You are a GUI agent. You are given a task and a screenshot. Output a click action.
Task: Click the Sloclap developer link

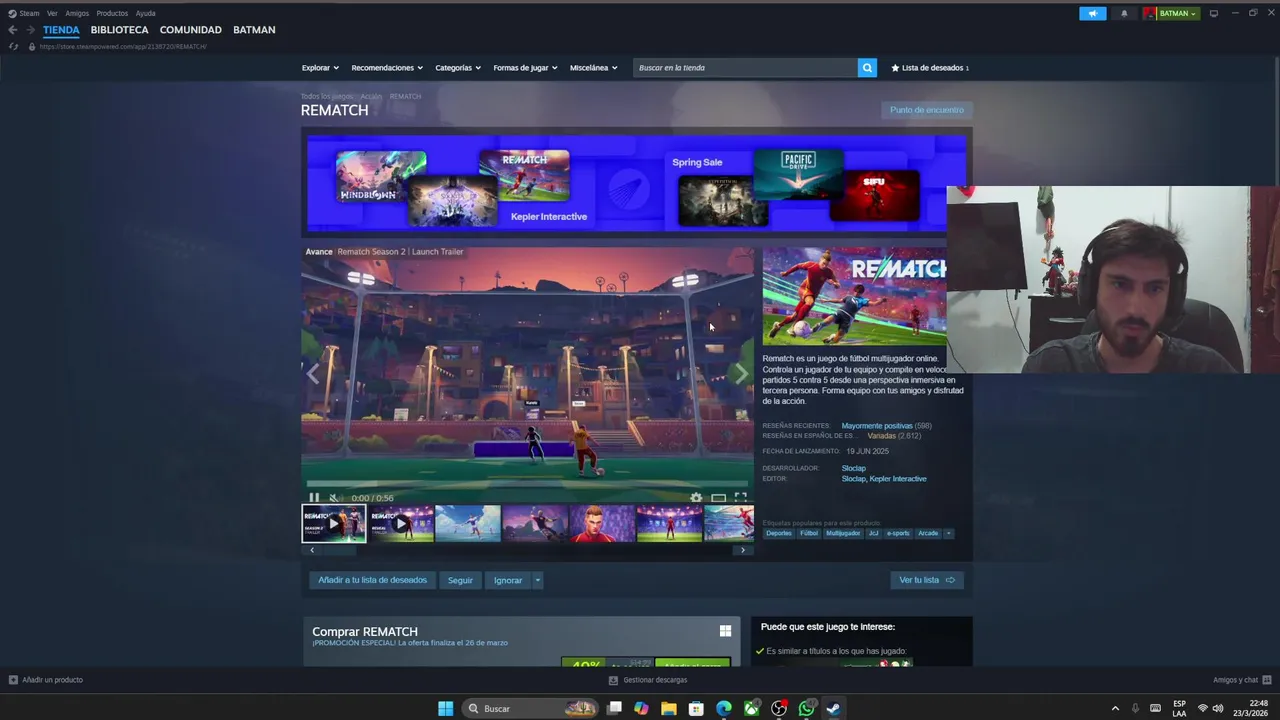point(853,468)
